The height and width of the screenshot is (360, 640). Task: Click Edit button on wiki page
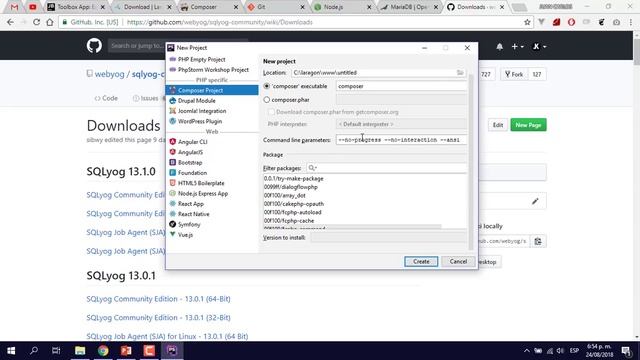[x=498, y=125]
